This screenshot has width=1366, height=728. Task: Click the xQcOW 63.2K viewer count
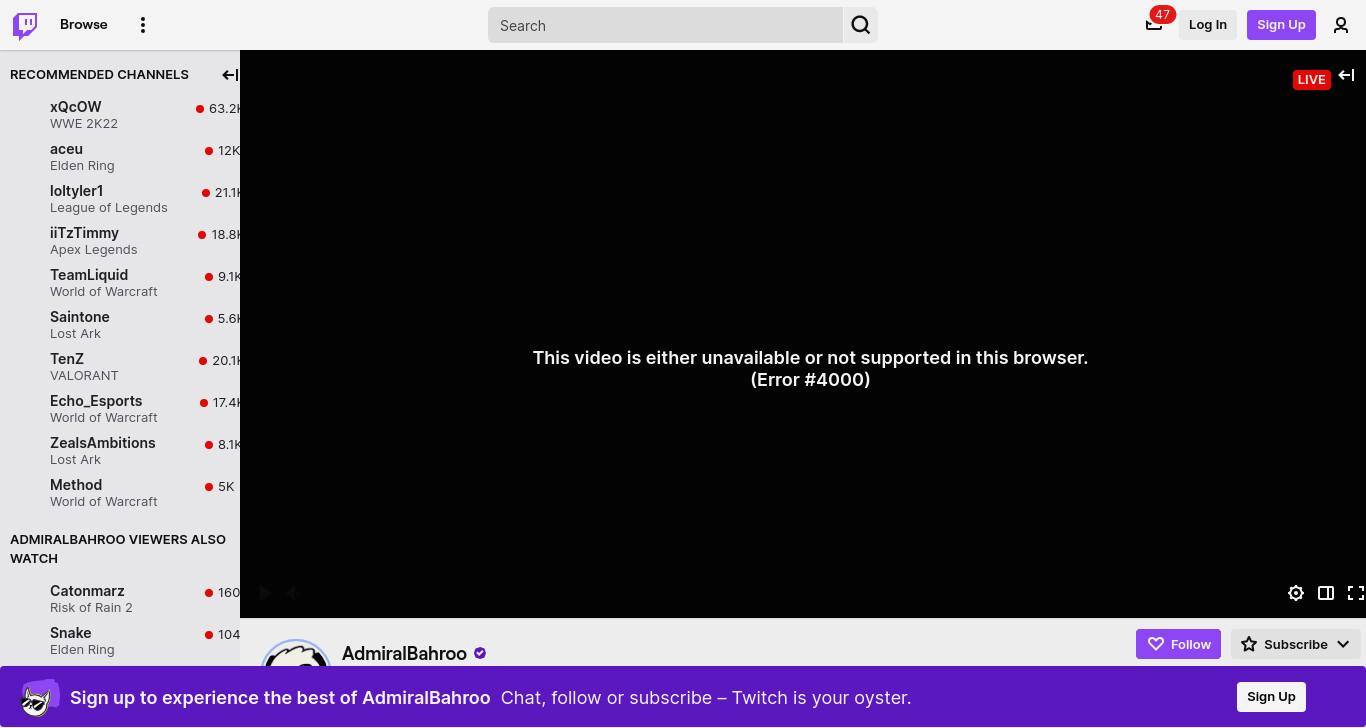click(x=220, y=108)
